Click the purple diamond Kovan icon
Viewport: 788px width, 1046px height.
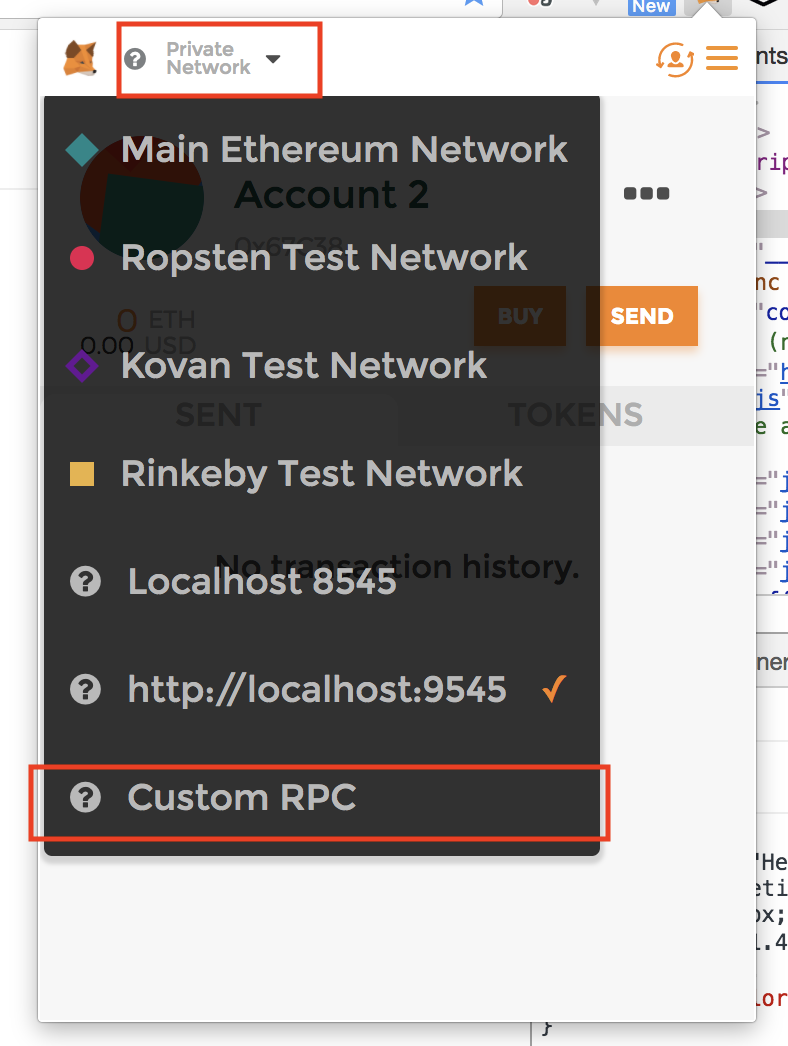click(x=82, y=366)
